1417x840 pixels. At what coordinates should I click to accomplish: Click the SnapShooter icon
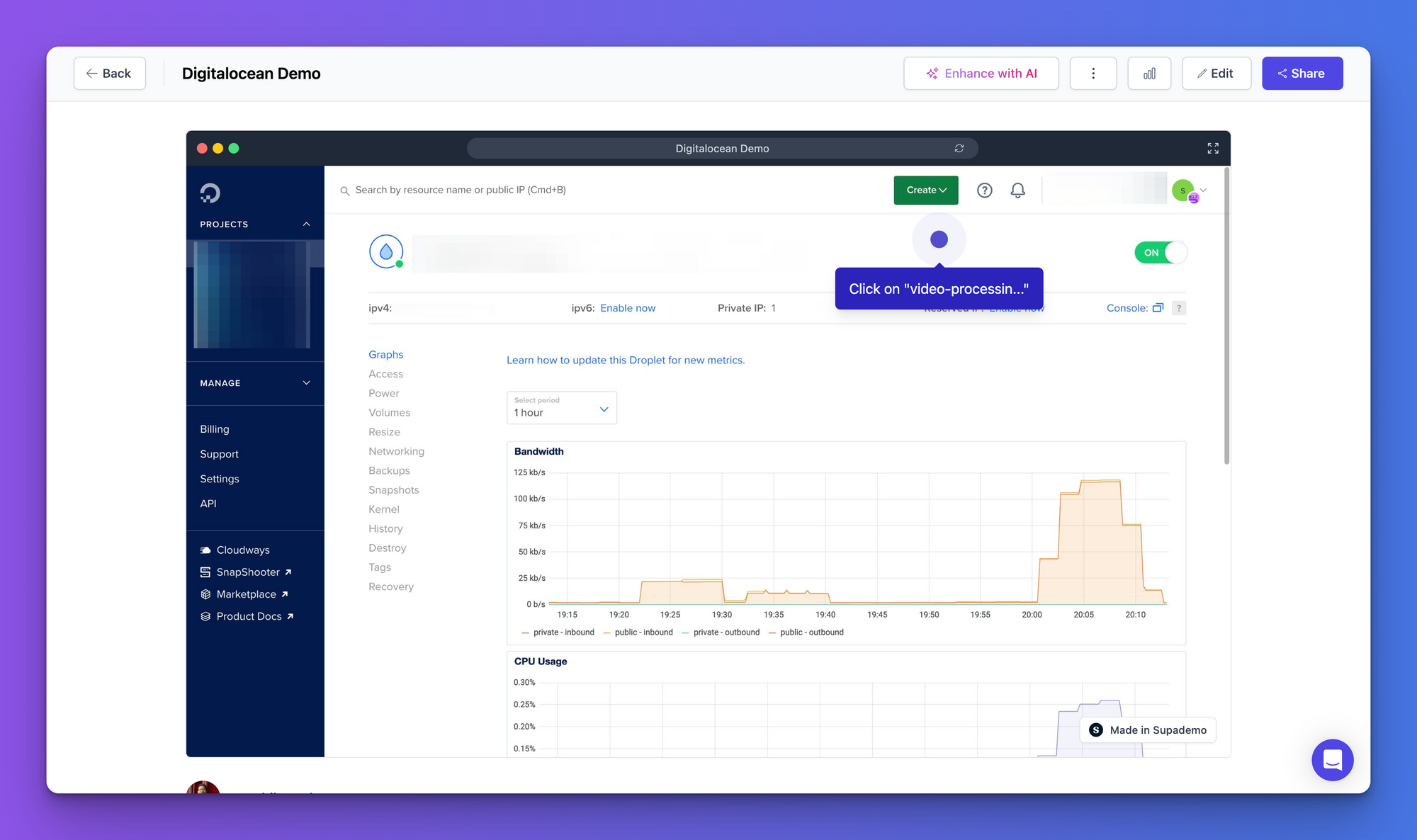pos(205,572)
